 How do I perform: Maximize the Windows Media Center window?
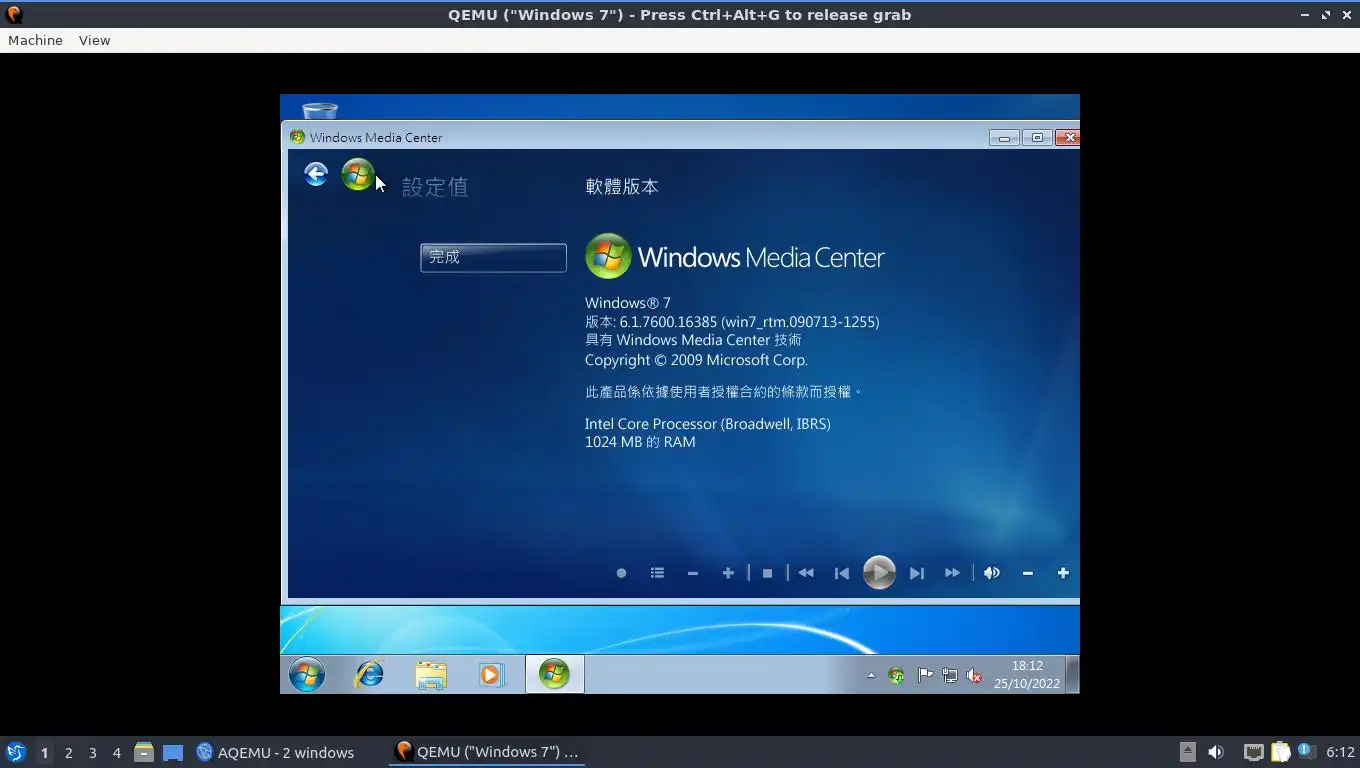pyautogui.click(x=1037, y=138)
